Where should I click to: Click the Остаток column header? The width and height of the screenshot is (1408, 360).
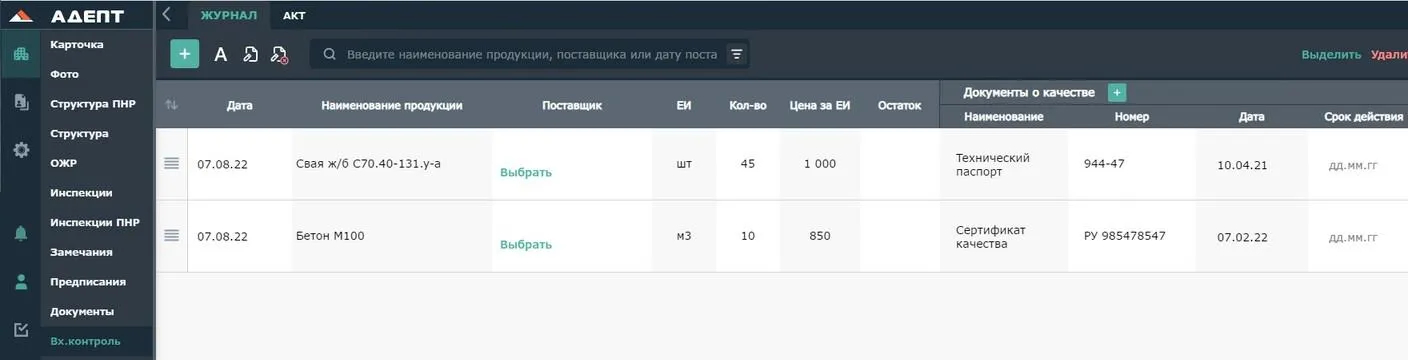click(899, 105)
